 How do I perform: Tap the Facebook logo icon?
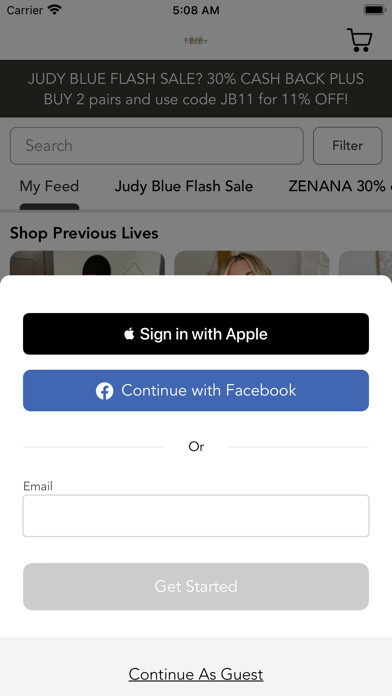tap(104, 391)
